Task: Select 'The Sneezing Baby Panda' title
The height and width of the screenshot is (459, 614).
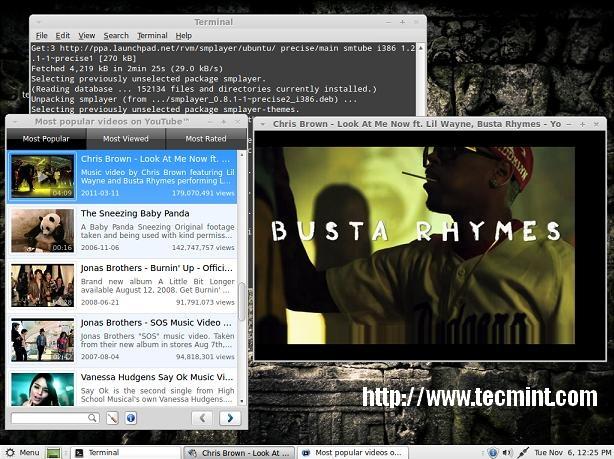Action: pos(135,213)
